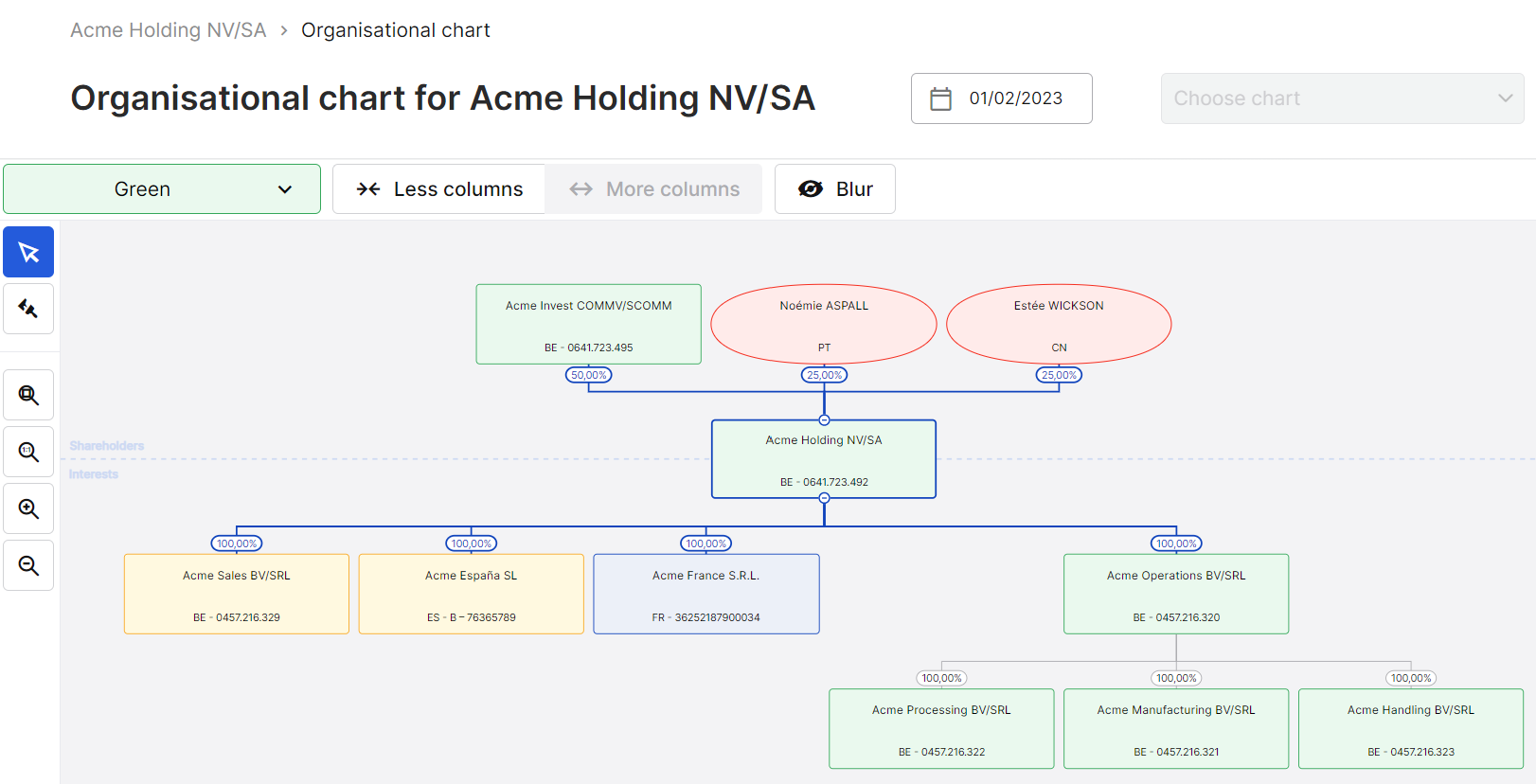1536x784 pixels.
Task: Click the disabled More columns button
Action: pos(653,188)
